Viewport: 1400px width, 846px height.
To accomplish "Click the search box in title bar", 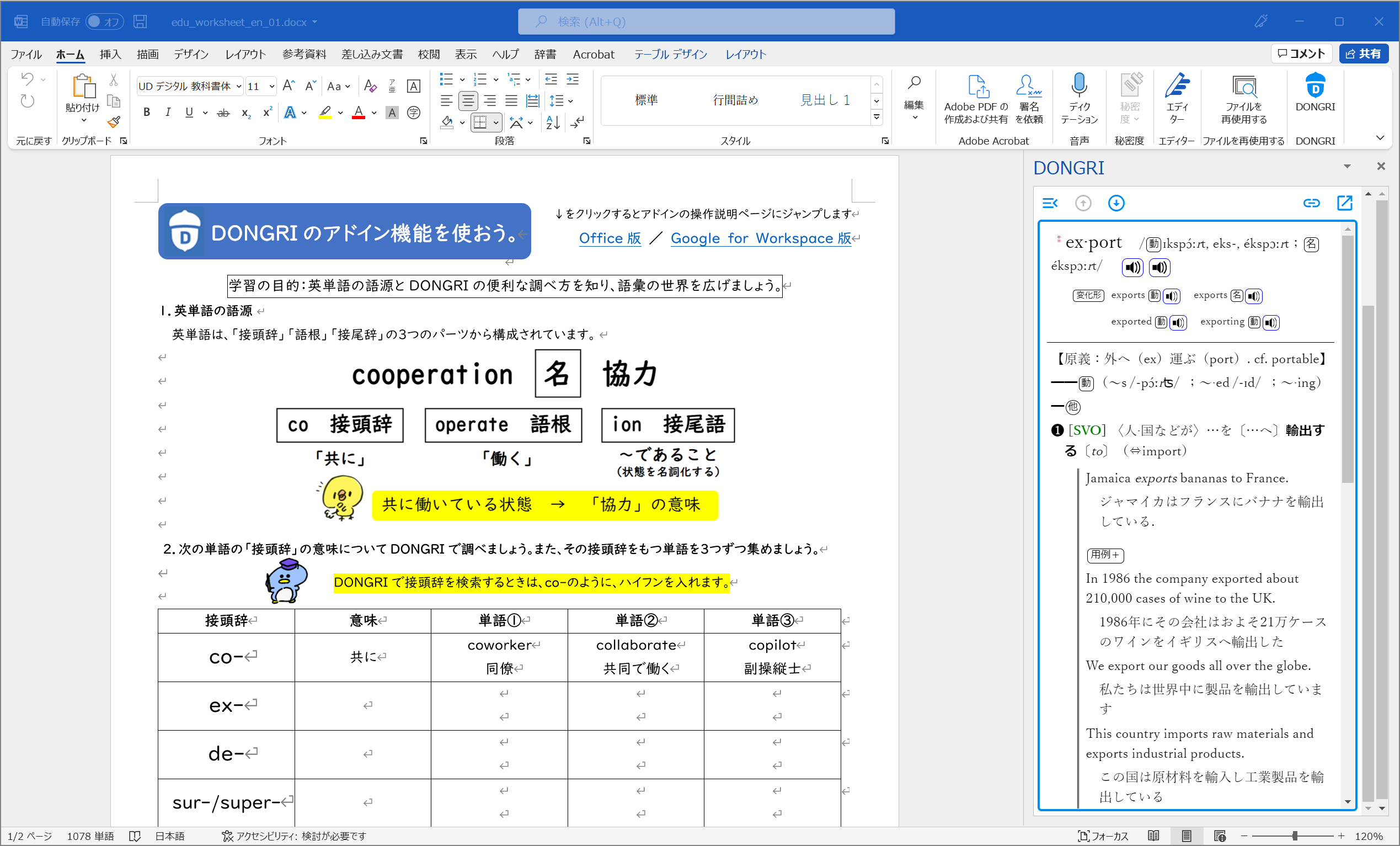I will (x=706, y=22).
